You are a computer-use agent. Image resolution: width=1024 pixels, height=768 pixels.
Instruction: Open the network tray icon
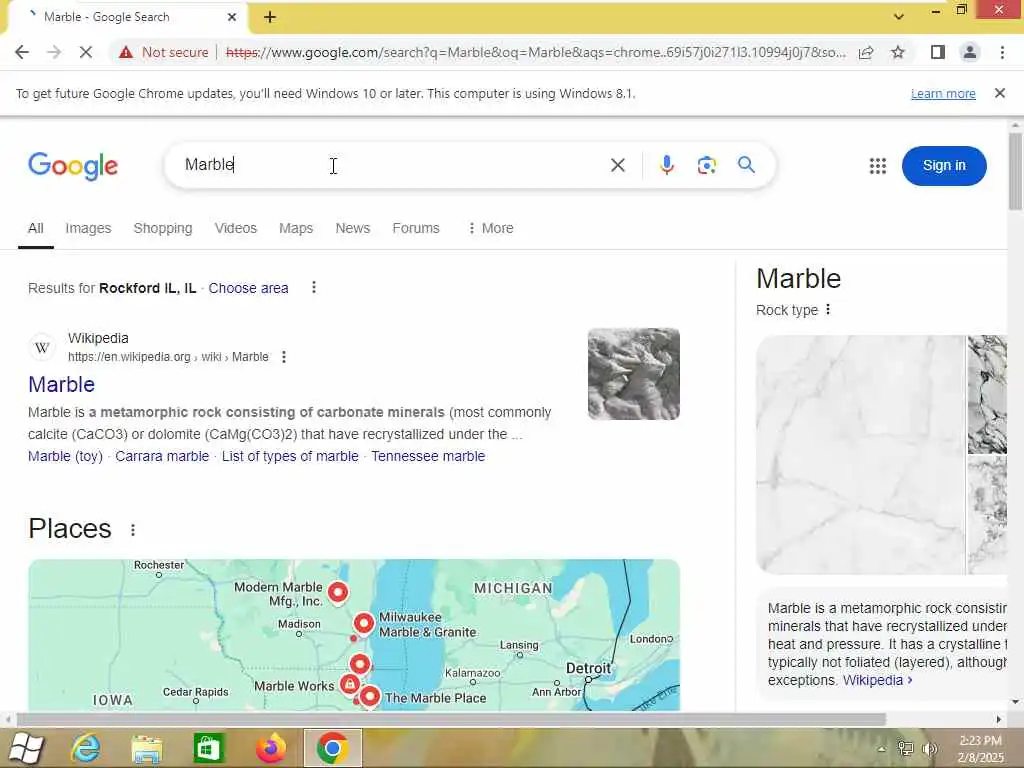tap(905, 749)
